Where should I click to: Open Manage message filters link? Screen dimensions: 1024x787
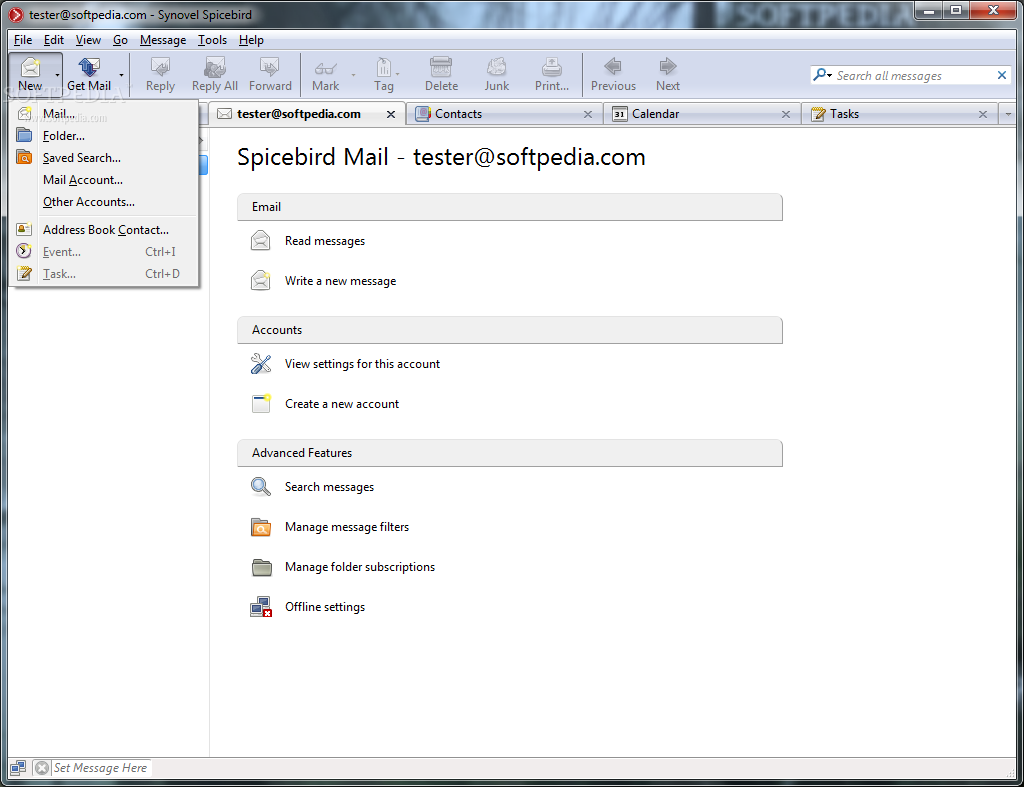click(x=347, y=526)
